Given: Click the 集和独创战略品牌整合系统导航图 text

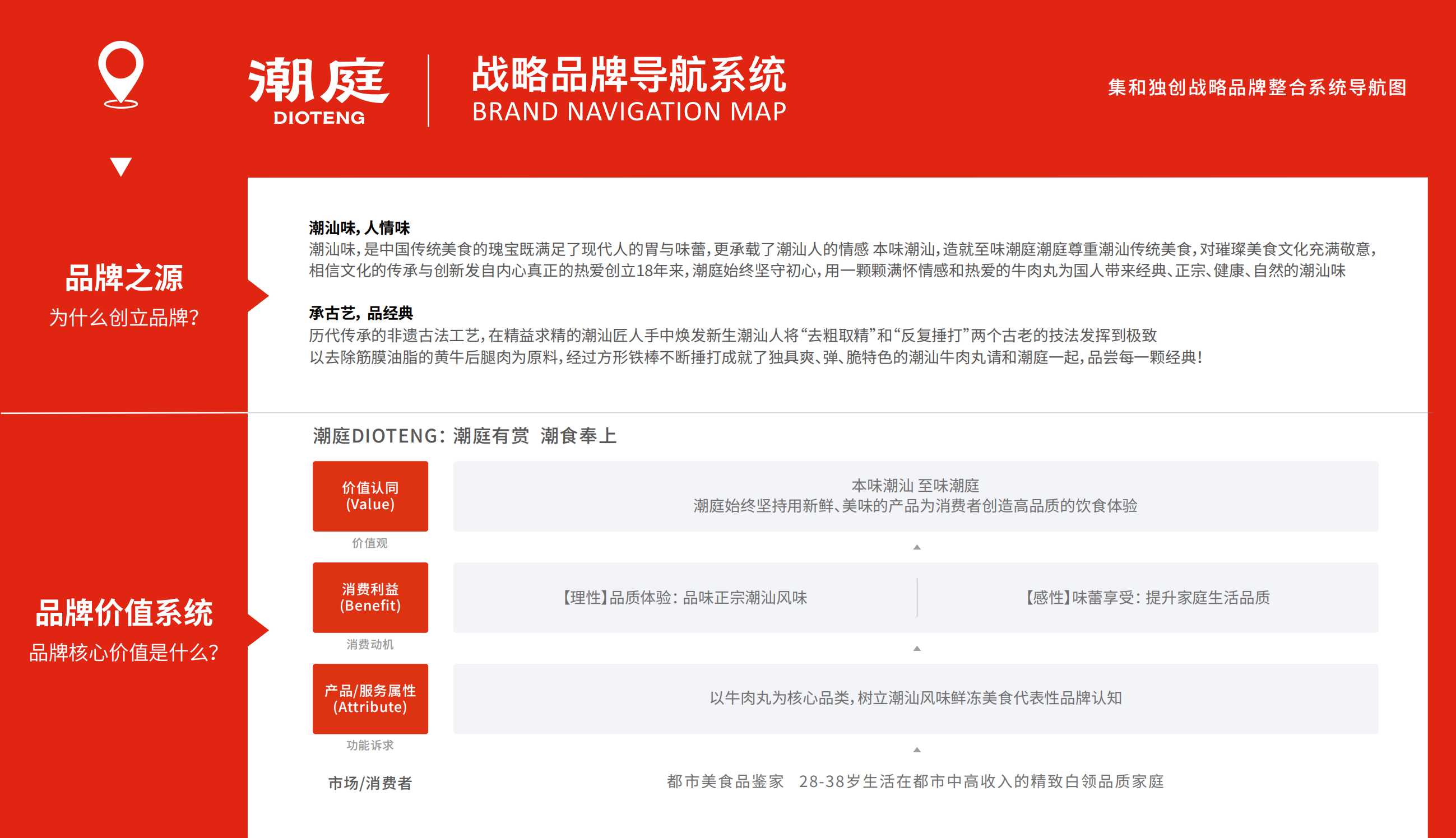Looking at the screenshot, I should (x=1258, y=87).
